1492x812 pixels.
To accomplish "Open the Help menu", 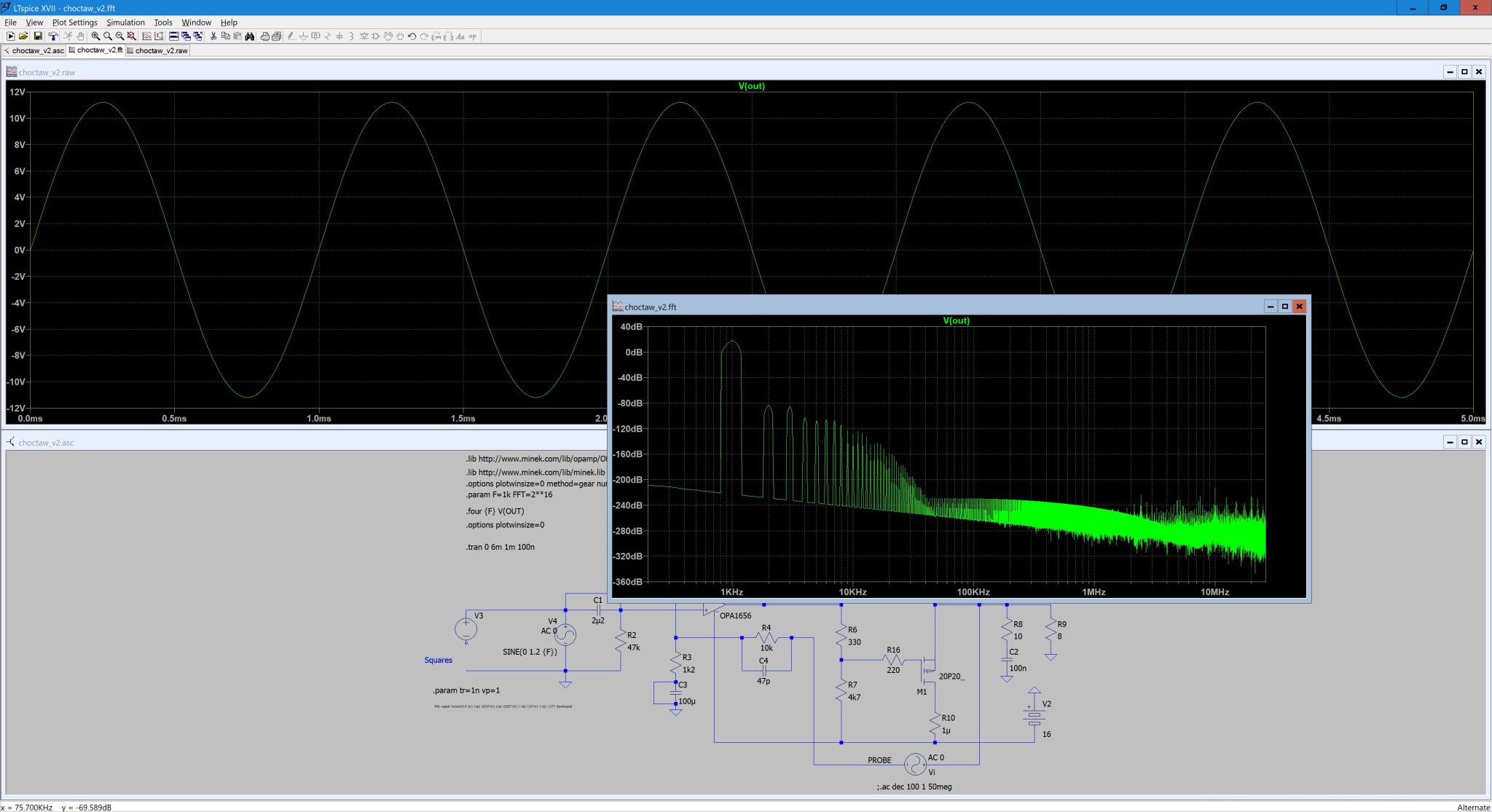I will point(229,23).
